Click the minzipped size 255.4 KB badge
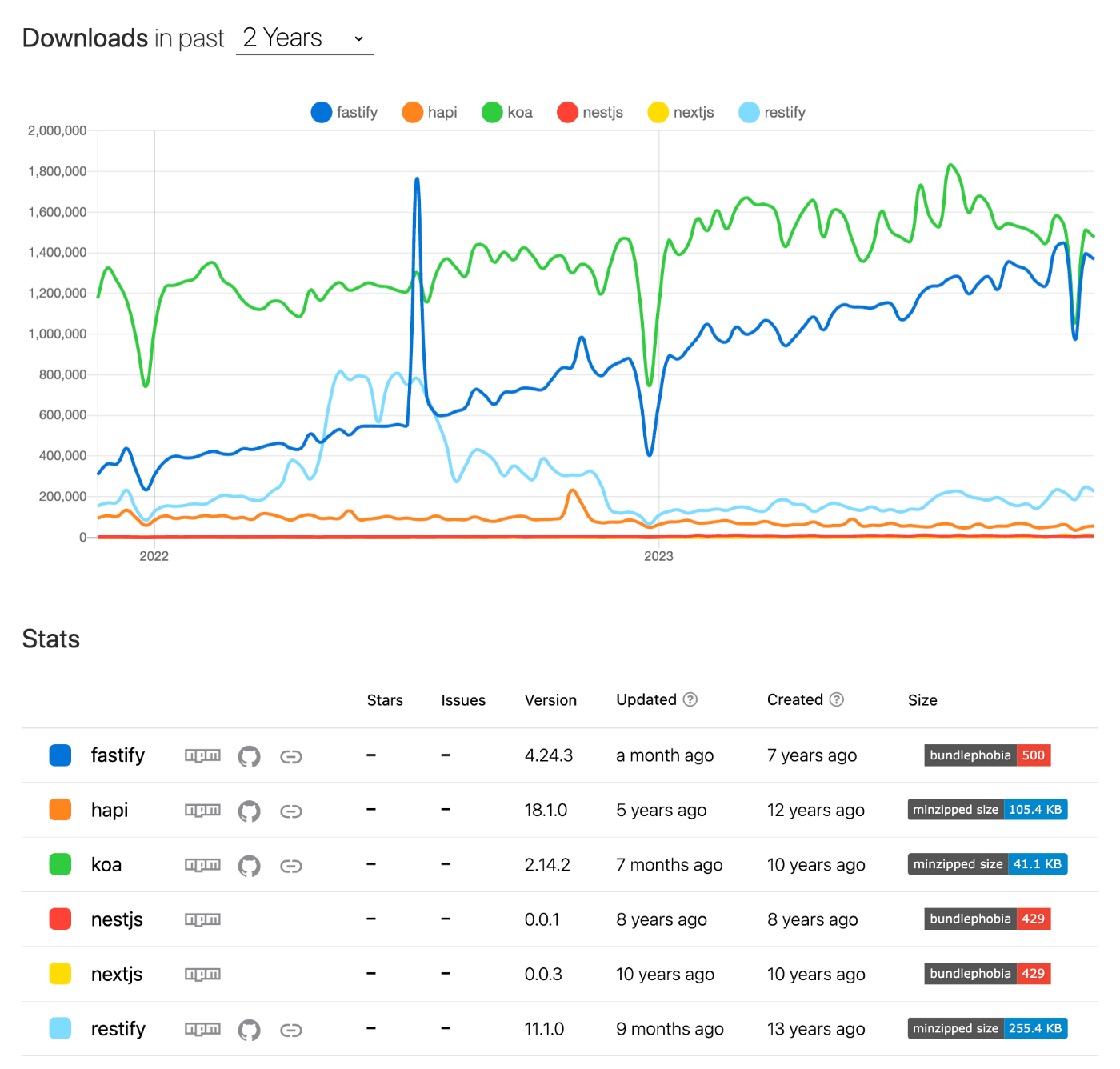The image size is (1120, 1069). (x=987, y=1028)
